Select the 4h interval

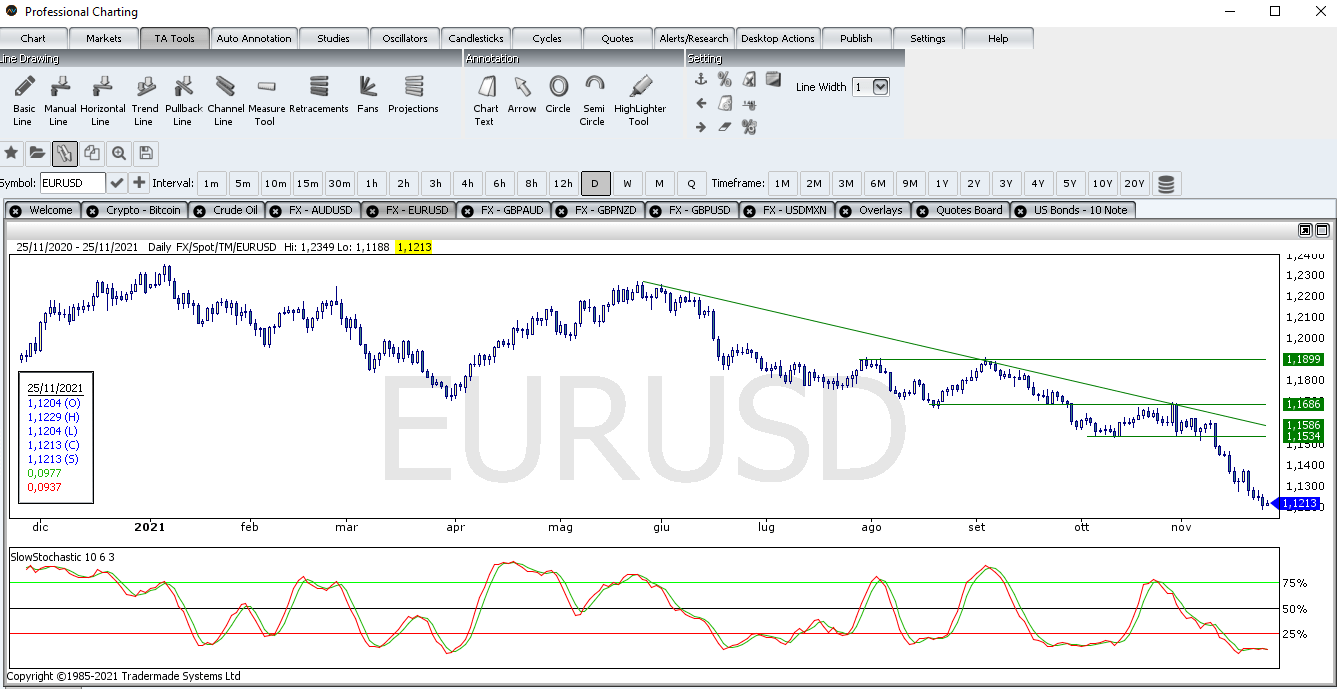[x=467, y=183]
